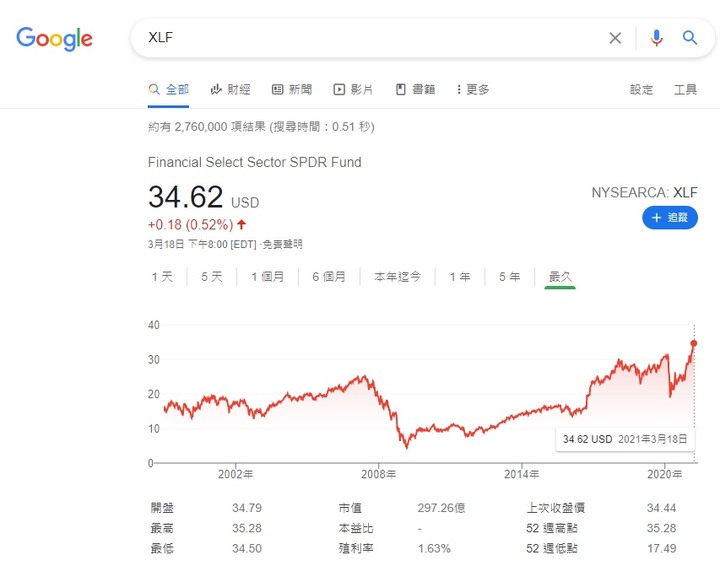The height and width of the screenshot is (582, 720).
Task: Click the Google logo
Action: 54,39
